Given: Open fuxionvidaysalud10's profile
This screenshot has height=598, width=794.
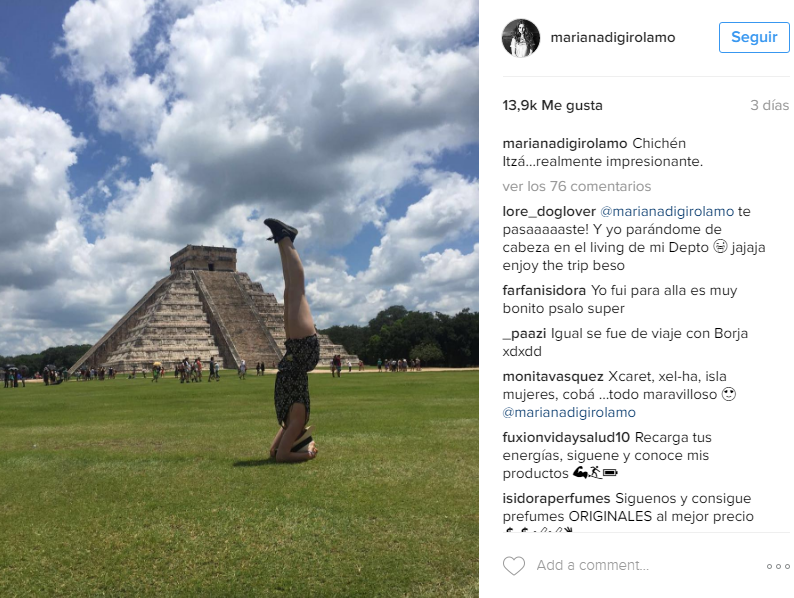Looking at the screenshot, I should [x=566, y=437].
